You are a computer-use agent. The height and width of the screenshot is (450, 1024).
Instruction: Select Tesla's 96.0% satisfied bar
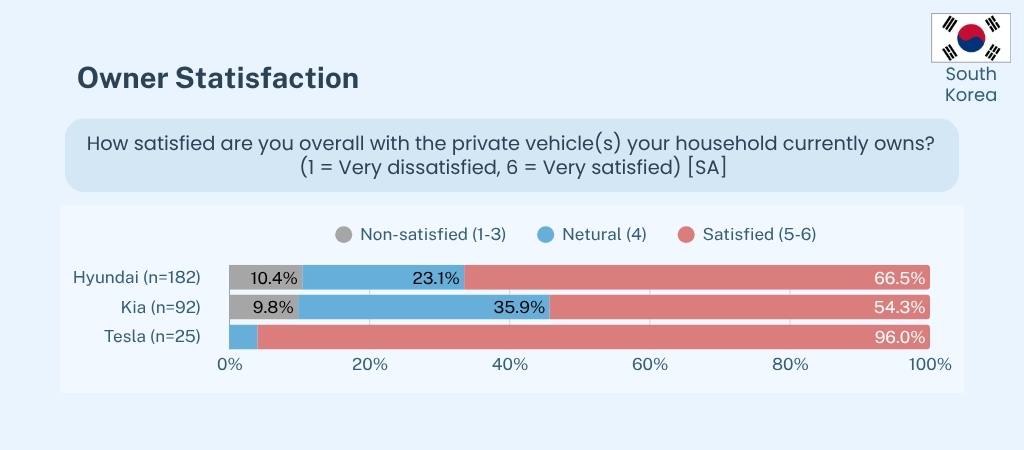[x=593, y=337]
